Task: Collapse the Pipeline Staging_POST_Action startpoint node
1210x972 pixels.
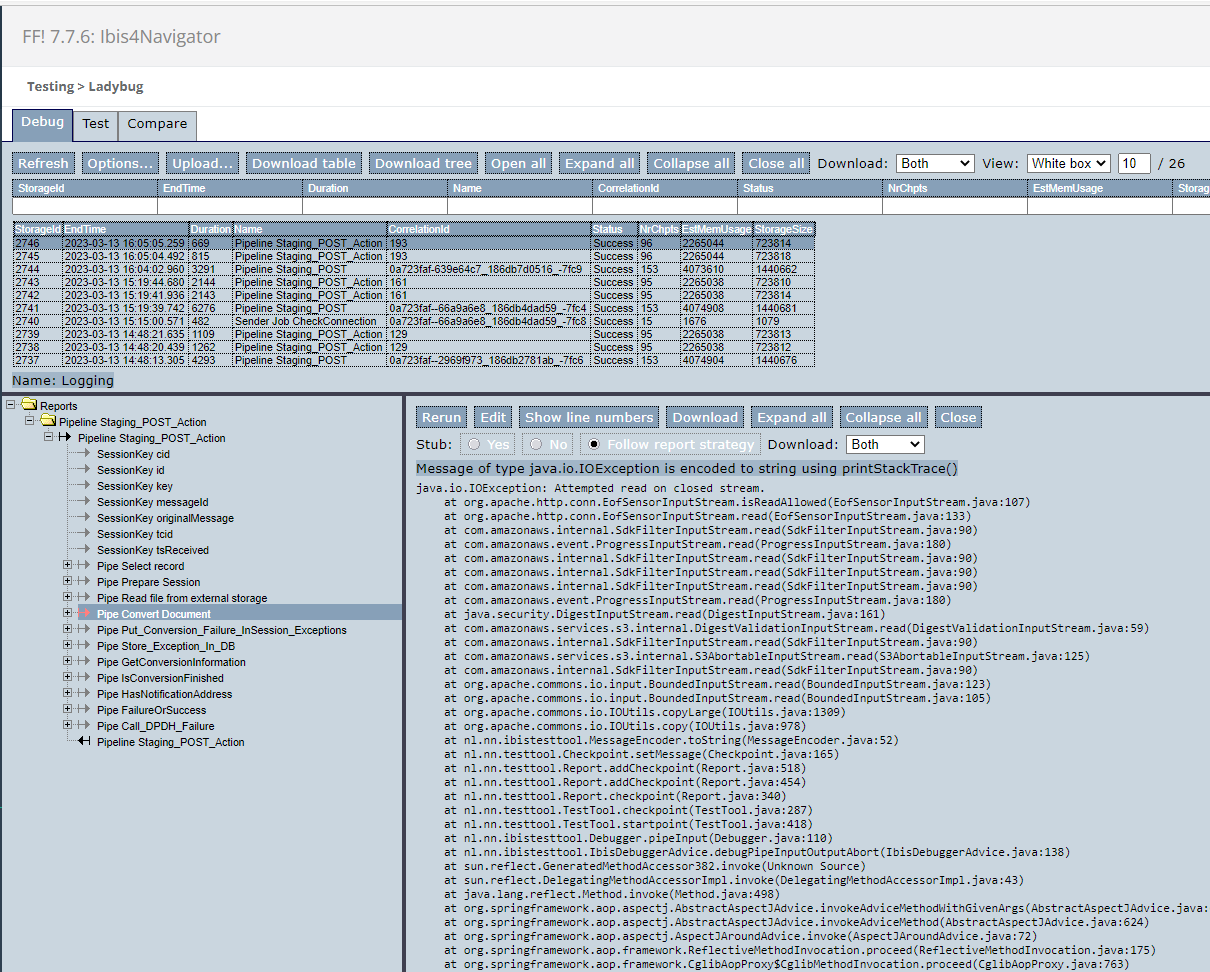Action: tap(49, 437)
